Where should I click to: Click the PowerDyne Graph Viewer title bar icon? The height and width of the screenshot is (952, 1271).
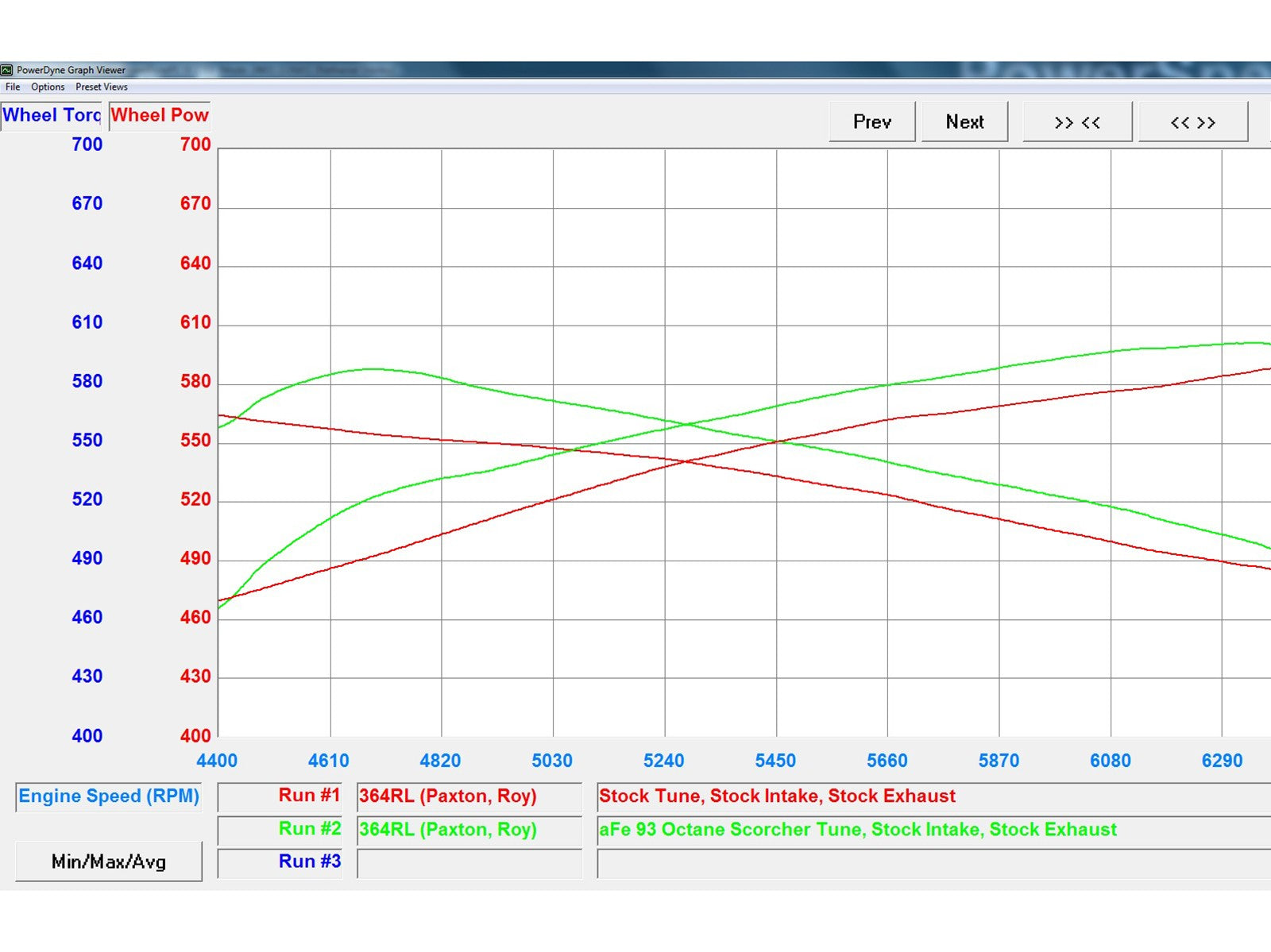pyautogui.click(x=7, y=70)
